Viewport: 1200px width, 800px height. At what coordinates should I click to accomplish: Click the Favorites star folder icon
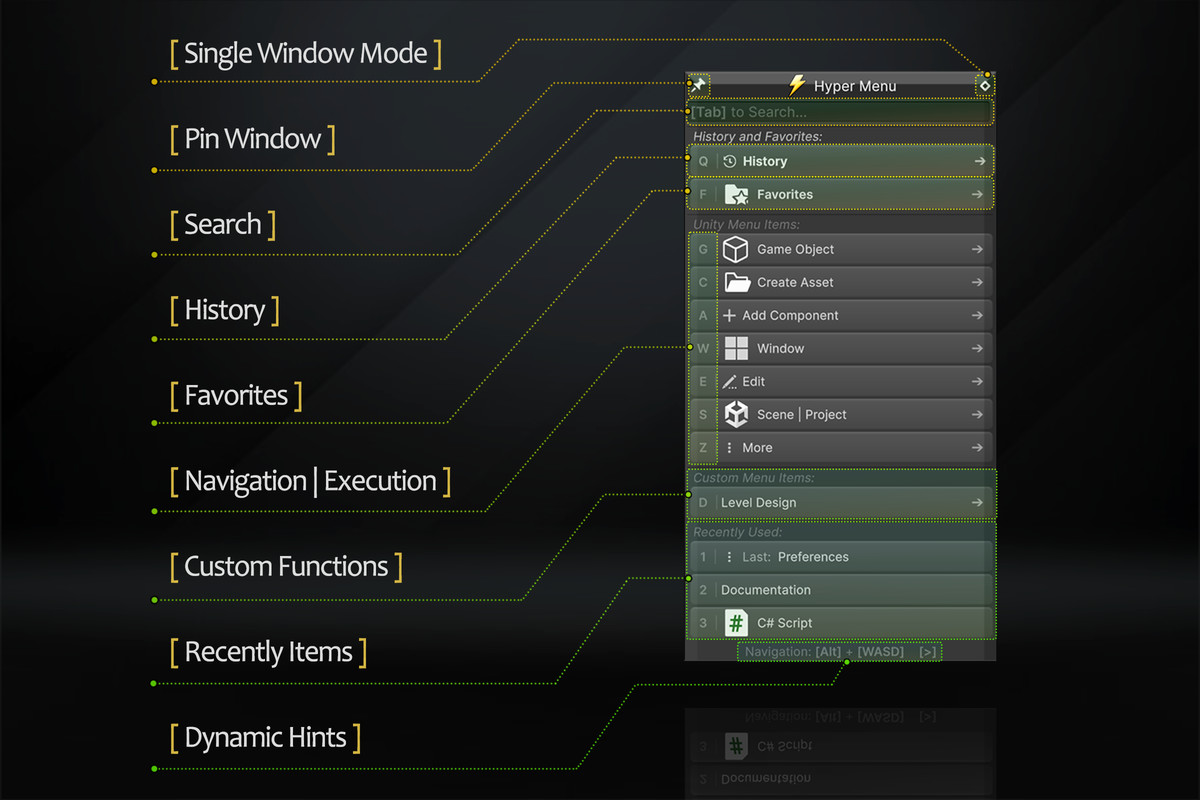(x=736, y=194)
